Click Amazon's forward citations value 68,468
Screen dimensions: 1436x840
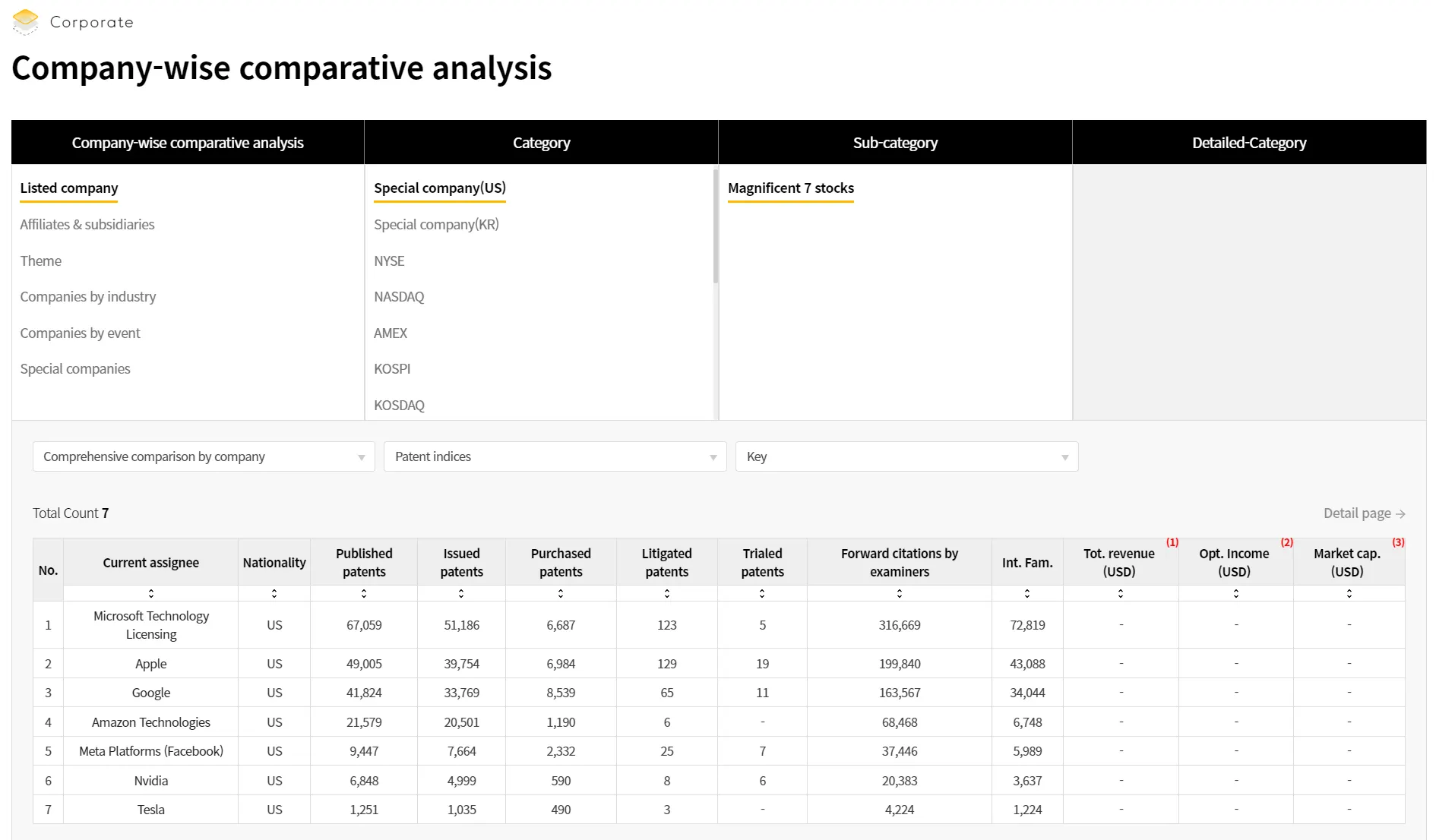[x=900, y=722]
